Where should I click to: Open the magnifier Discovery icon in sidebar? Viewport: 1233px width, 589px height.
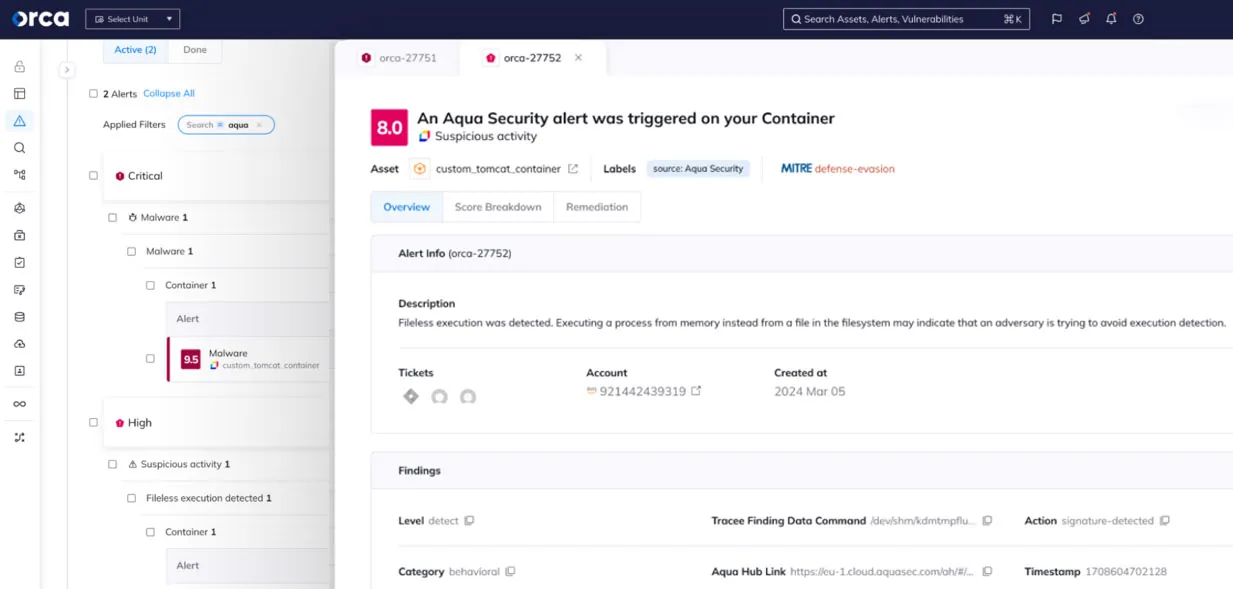19,148
